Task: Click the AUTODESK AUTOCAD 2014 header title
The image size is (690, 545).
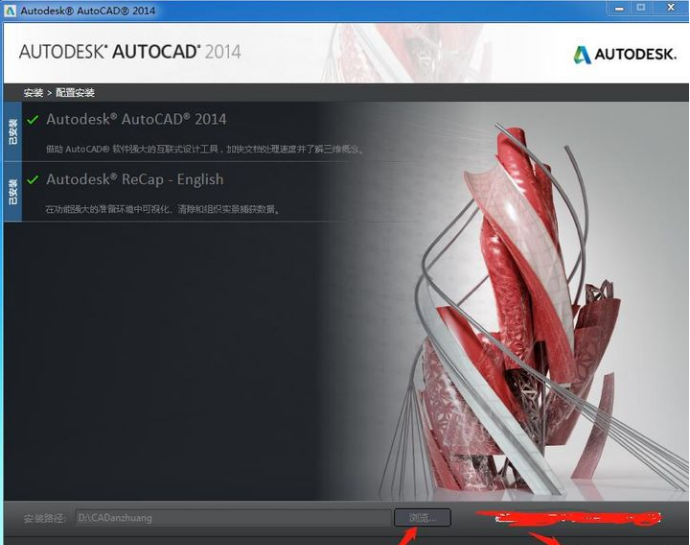Action: pos(130,52)
